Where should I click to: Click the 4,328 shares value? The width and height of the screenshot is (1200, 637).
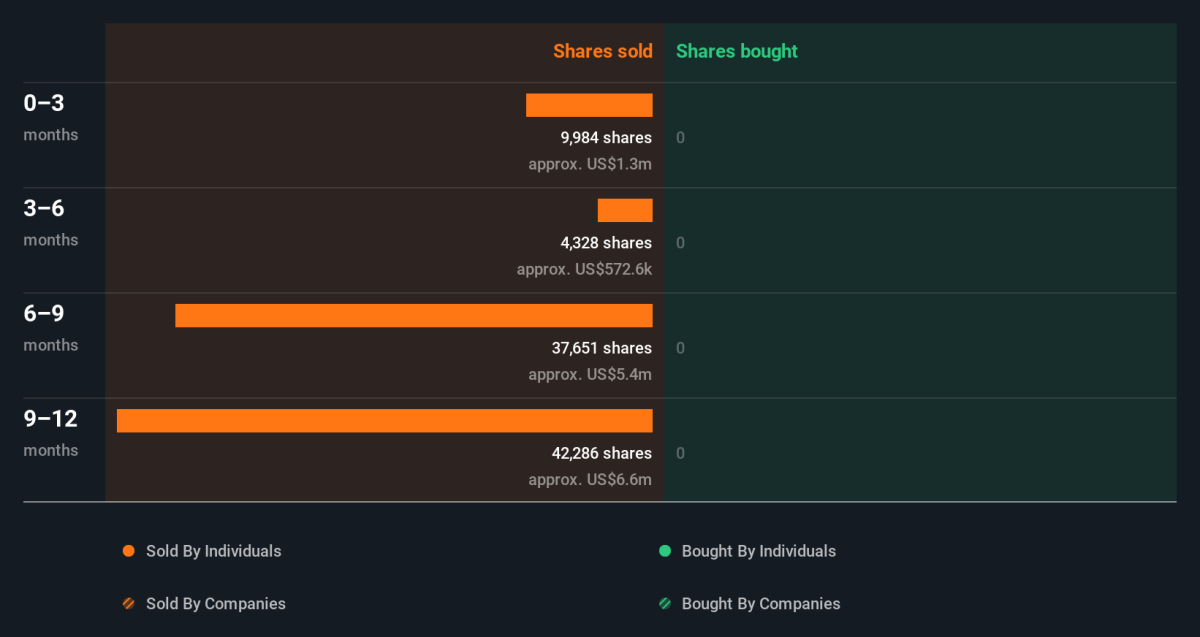tap(606, 243)
